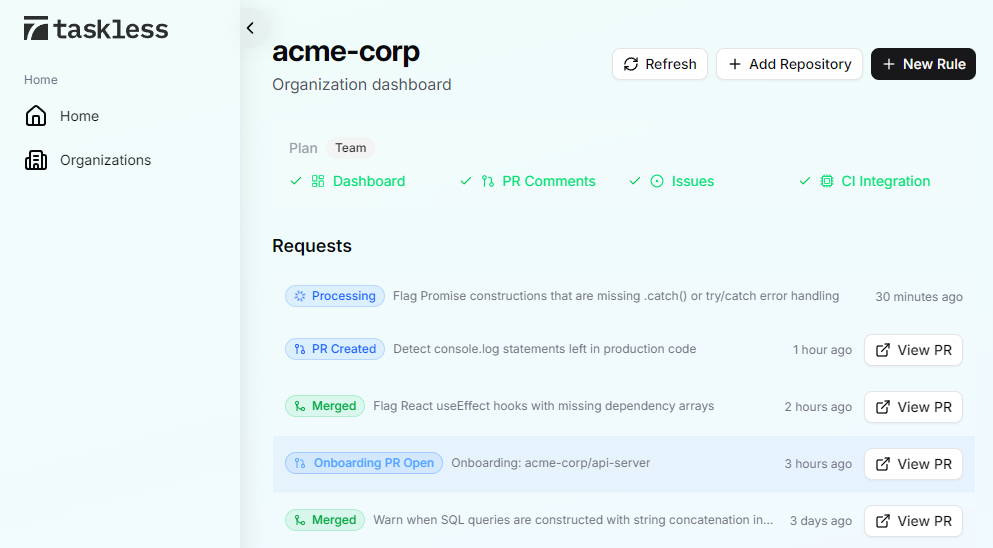
Task: View PR for React useEffect request
Action: pos(913,407)
